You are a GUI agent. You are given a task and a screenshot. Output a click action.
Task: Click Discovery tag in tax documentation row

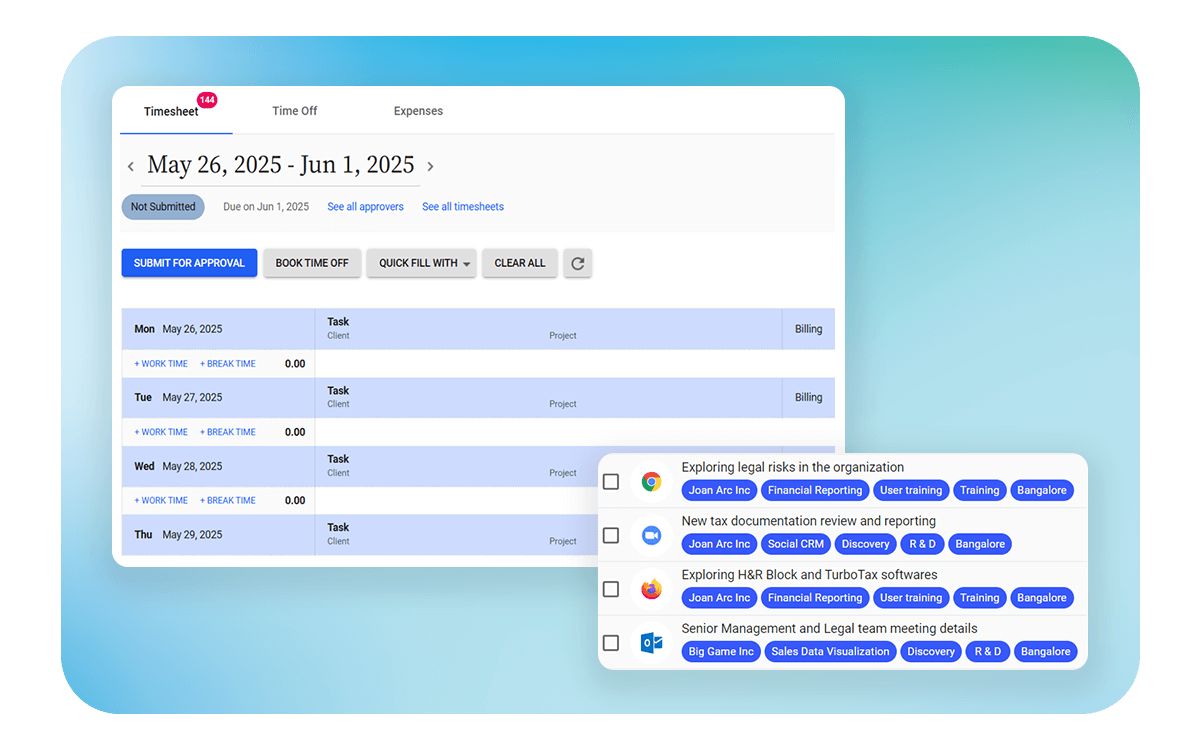coord(865,544)
